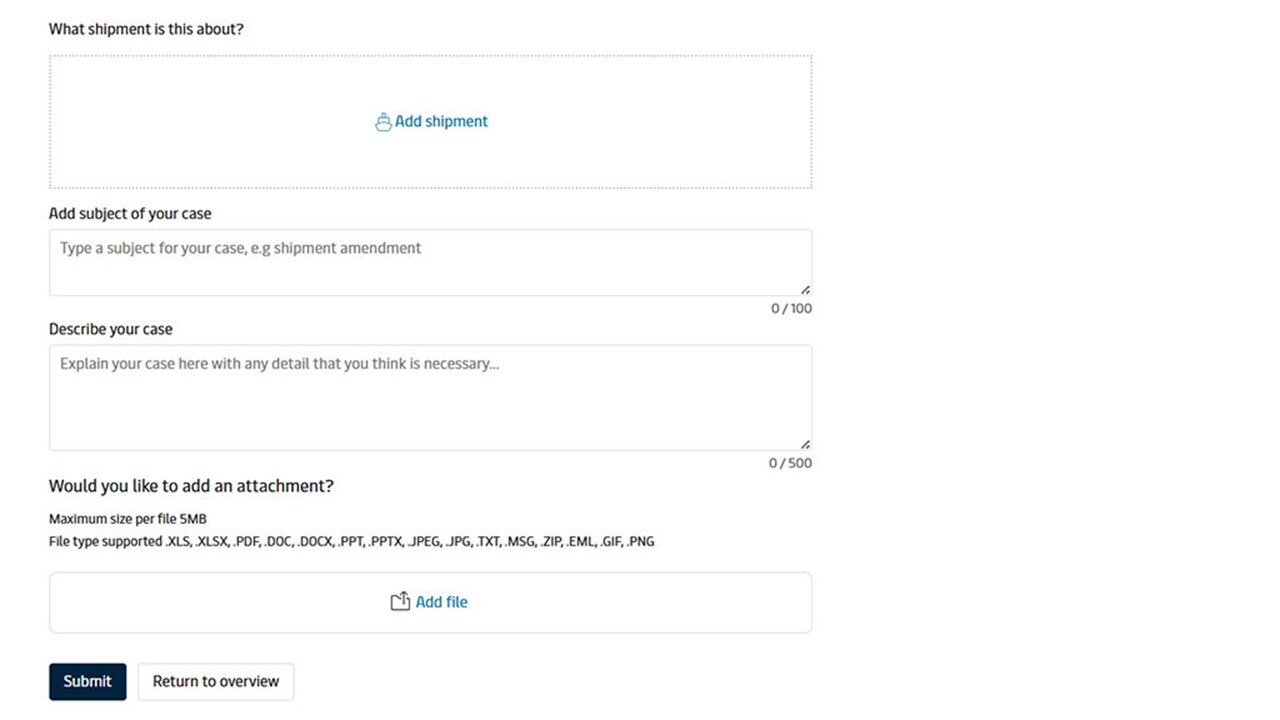The image size is (1280, 720).
Task: Click the subject input field
Action: click(x=430, y=260)
